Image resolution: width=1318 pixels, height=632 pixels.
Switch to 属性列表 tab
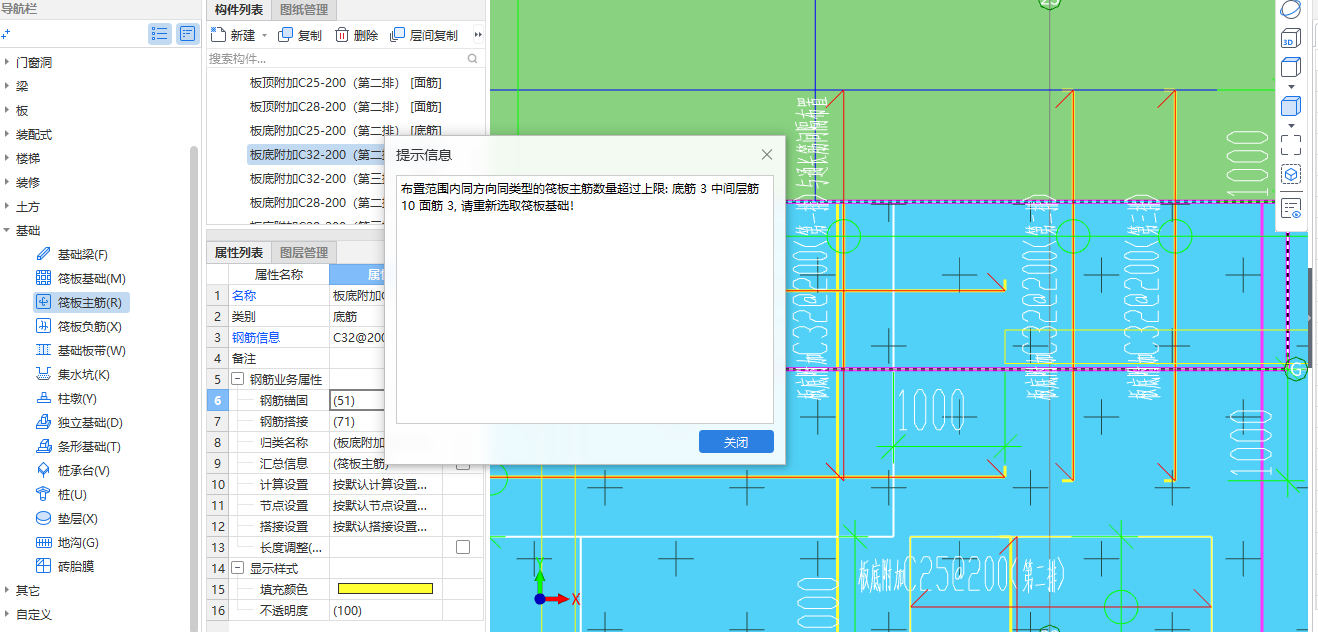[239, 253]
